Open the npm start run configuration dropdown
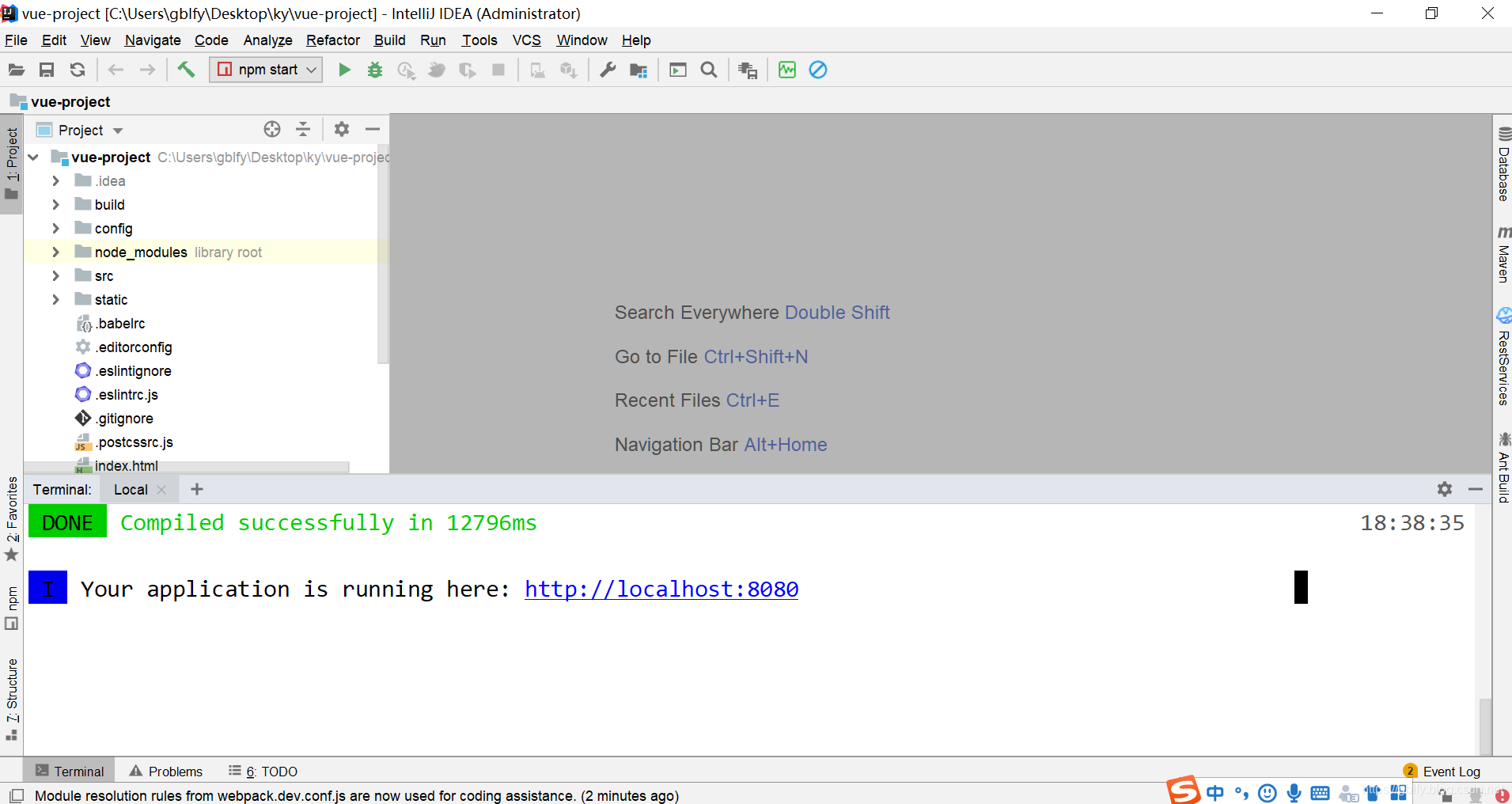Image resolution: width=1512 pixels, height=804 pixels. [x=266, y=70]
